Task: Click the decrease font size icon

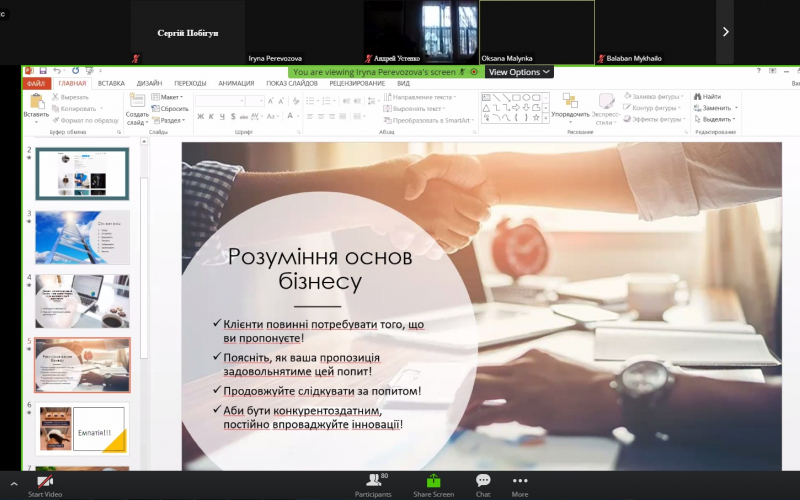Action: pos(282,101)
